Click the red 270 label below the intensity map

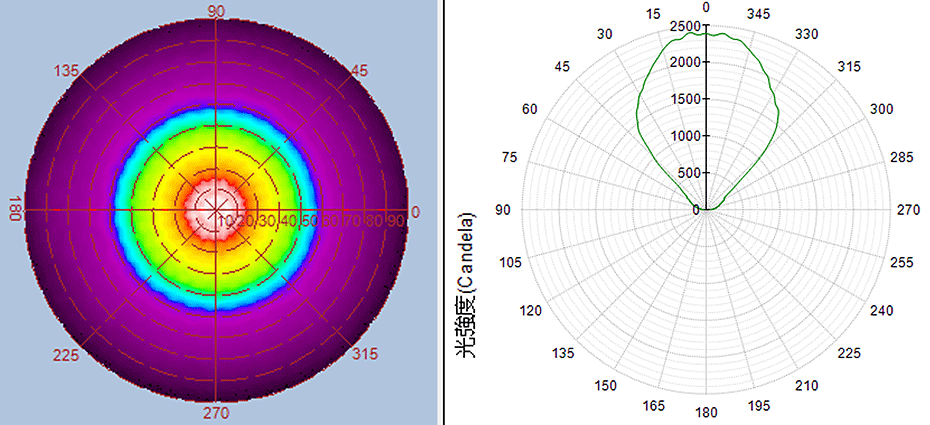coord(217,413)
